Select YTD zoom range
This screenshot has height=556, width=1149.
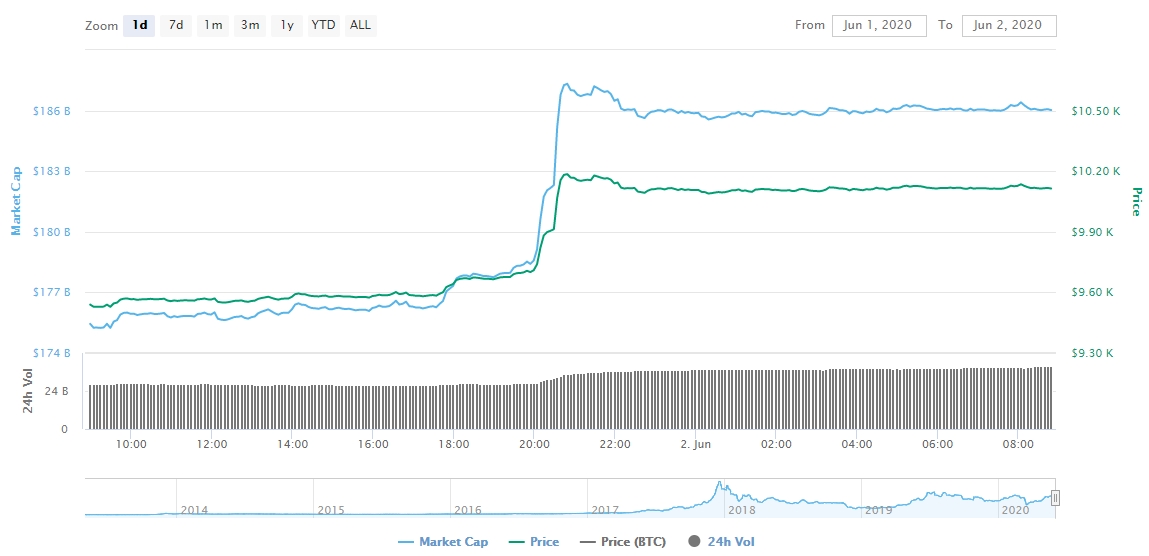click(323, 26)
